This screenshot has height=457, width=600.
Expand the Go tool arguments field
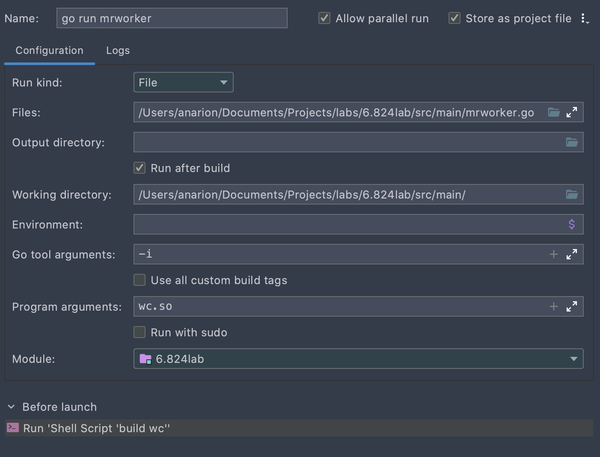tap(572, 255)
